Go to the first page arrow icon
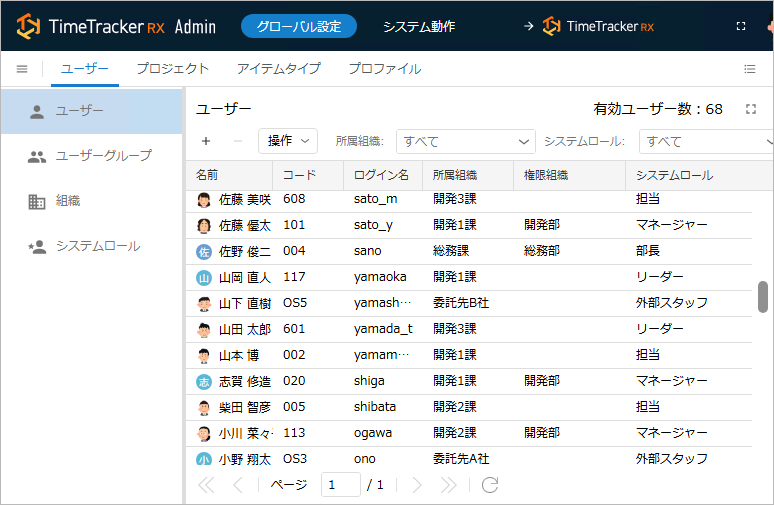The width and height of the screenshot is (774, 505). pyautogui.click(x=207, y=485)
